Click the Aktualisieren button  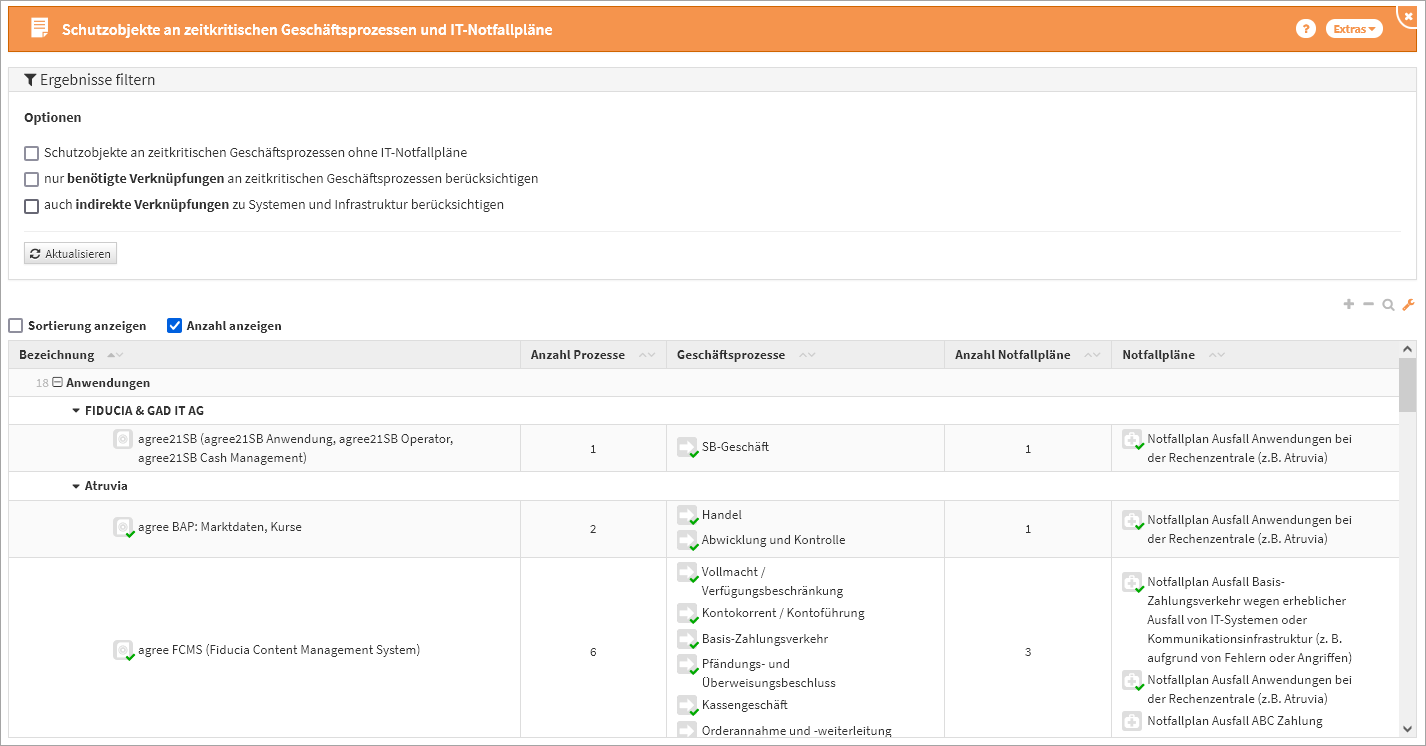click(x=70, y=254)
